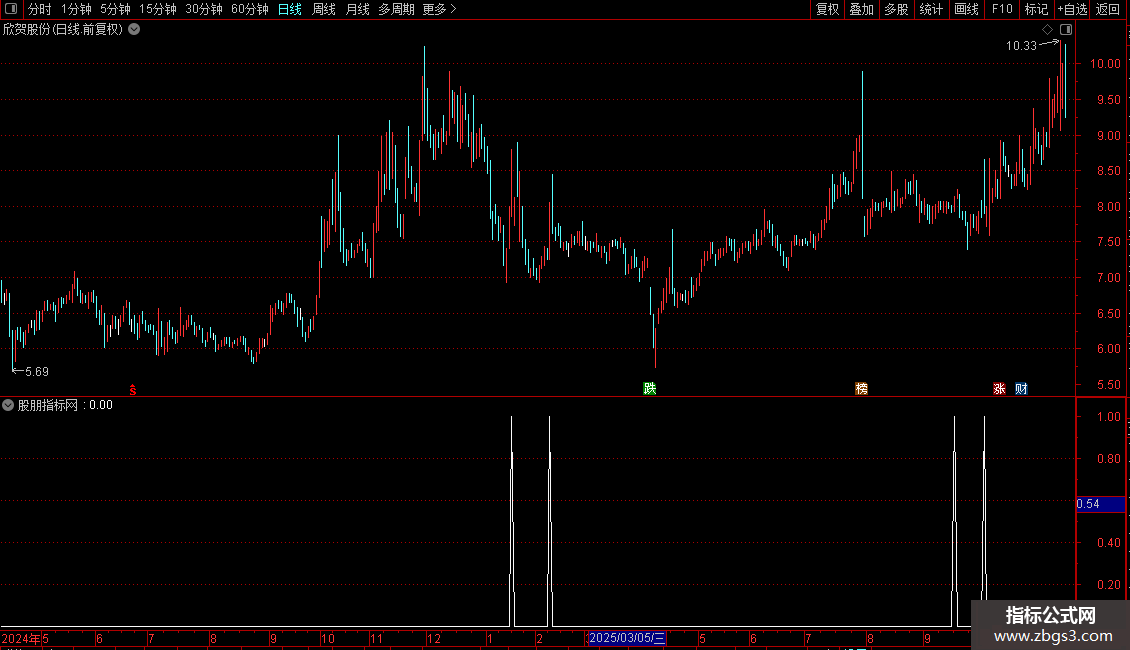Click the red 涨 event marker
This screenshot has height=650, width=1130.
(999, 388)
